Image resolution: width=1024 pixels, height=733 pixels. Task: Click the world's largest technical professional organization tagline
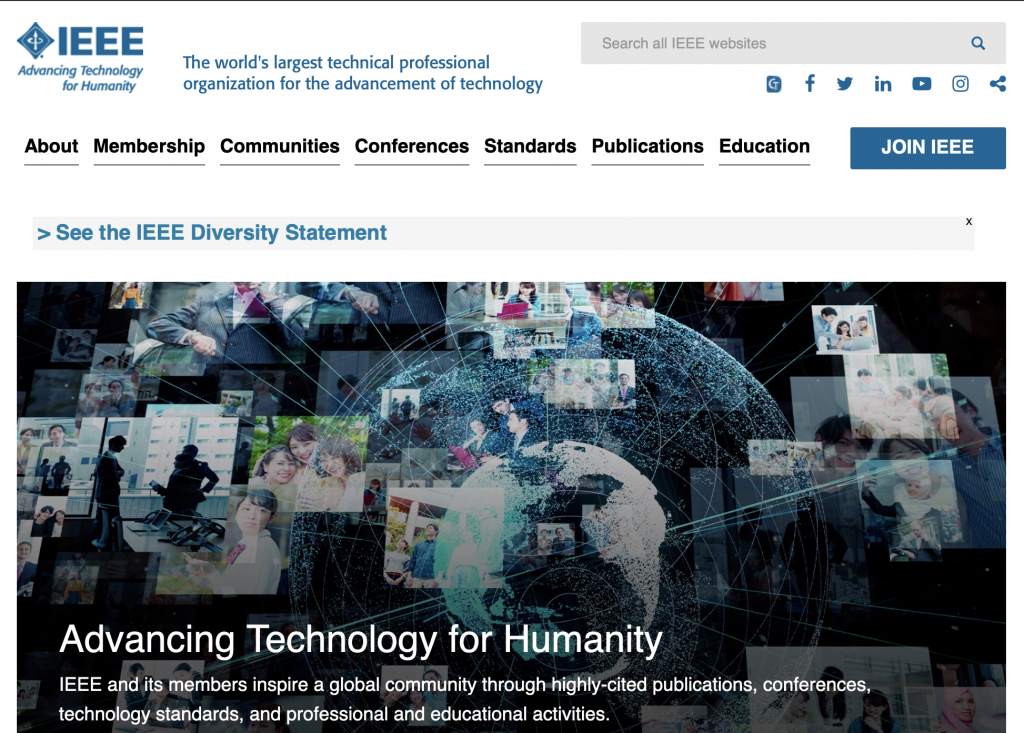362,73
